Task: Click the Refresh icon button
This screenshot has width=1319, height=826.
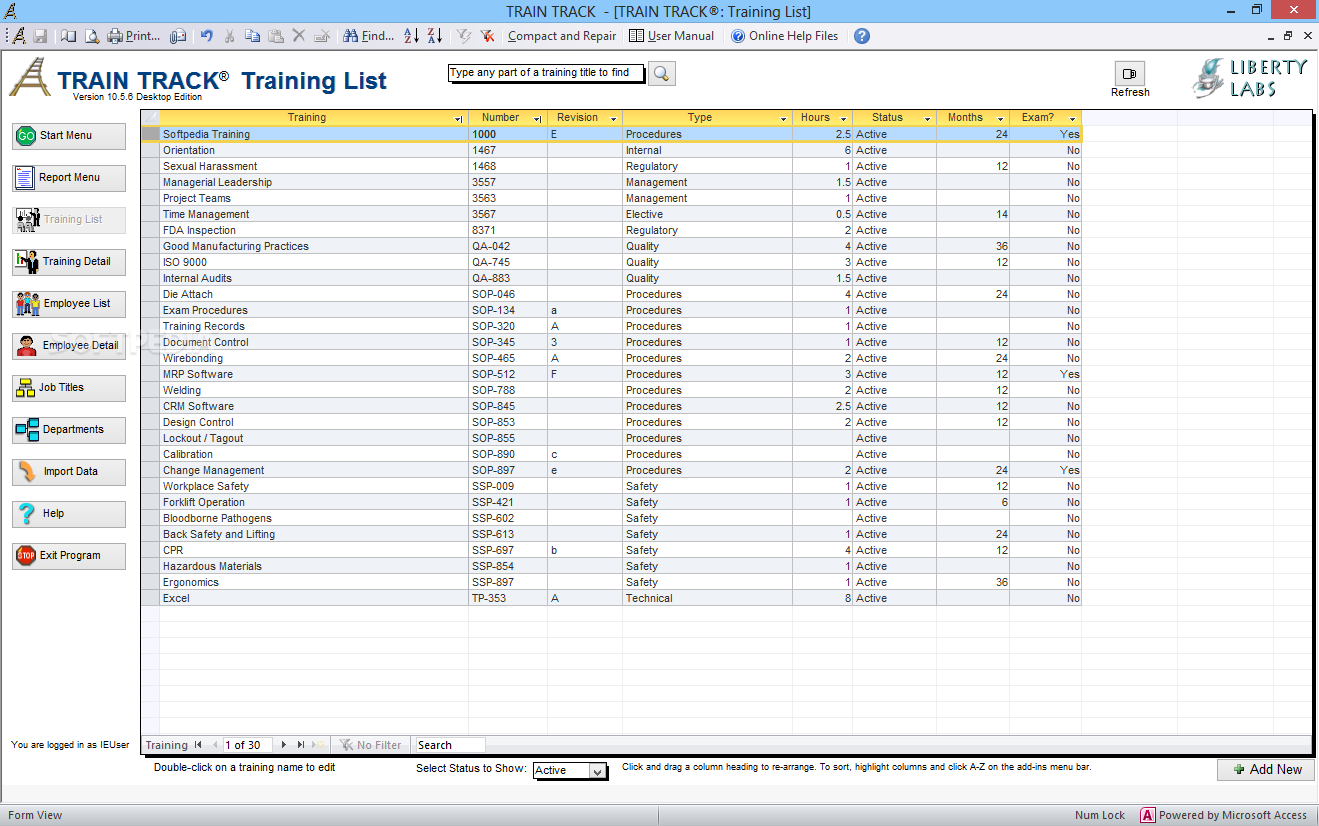Action: coord(1130,73)
